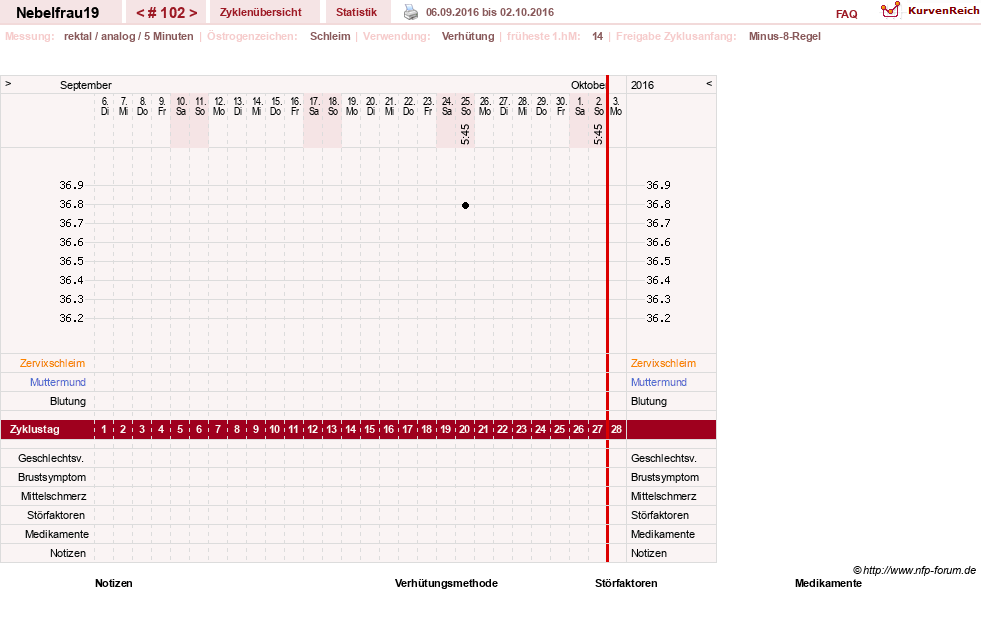
Task: Open the Zyklenübersicht tab
Action: [x=260, y=12]
